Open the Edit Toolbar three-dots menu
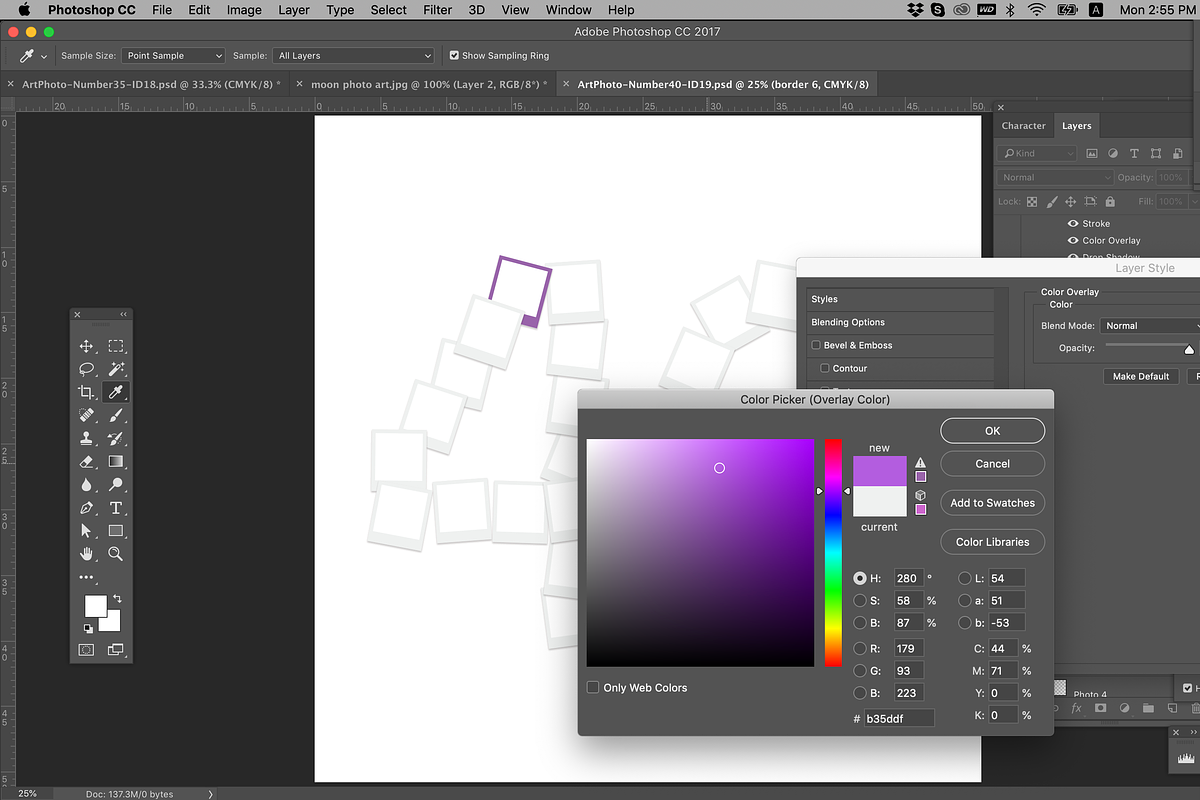The height and width of the screenshot is (800, 1200). point(87,577)
